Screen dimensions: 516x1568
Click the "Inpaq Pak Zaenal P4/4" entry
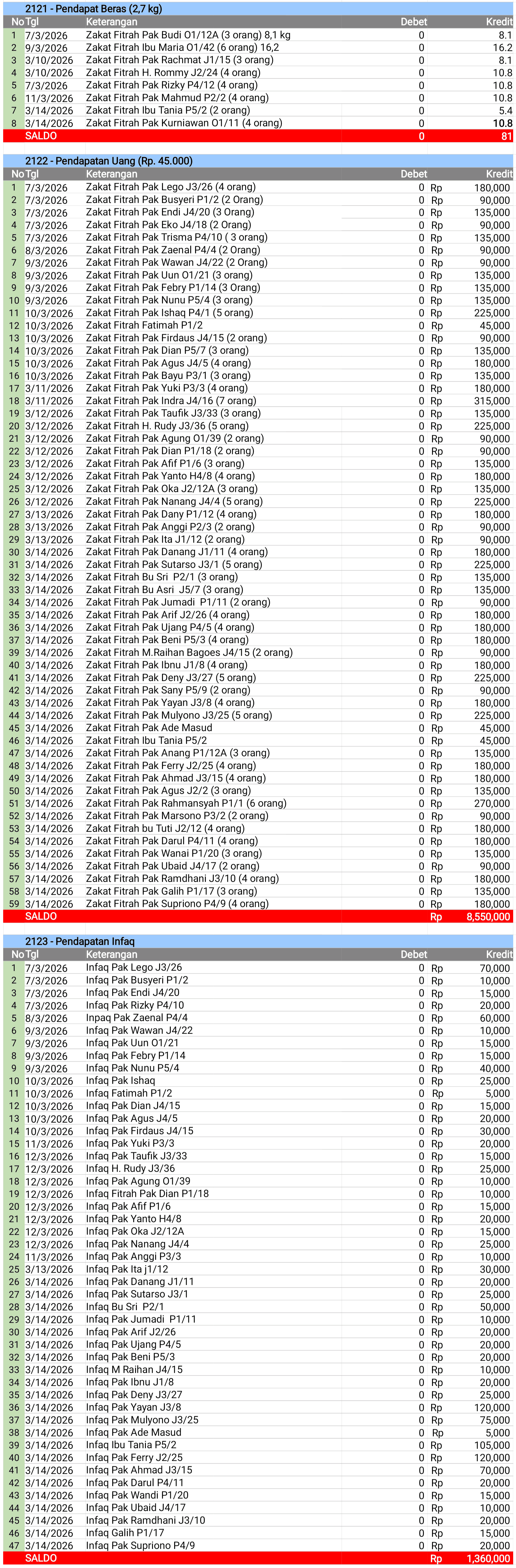(x=136, y=1018)
